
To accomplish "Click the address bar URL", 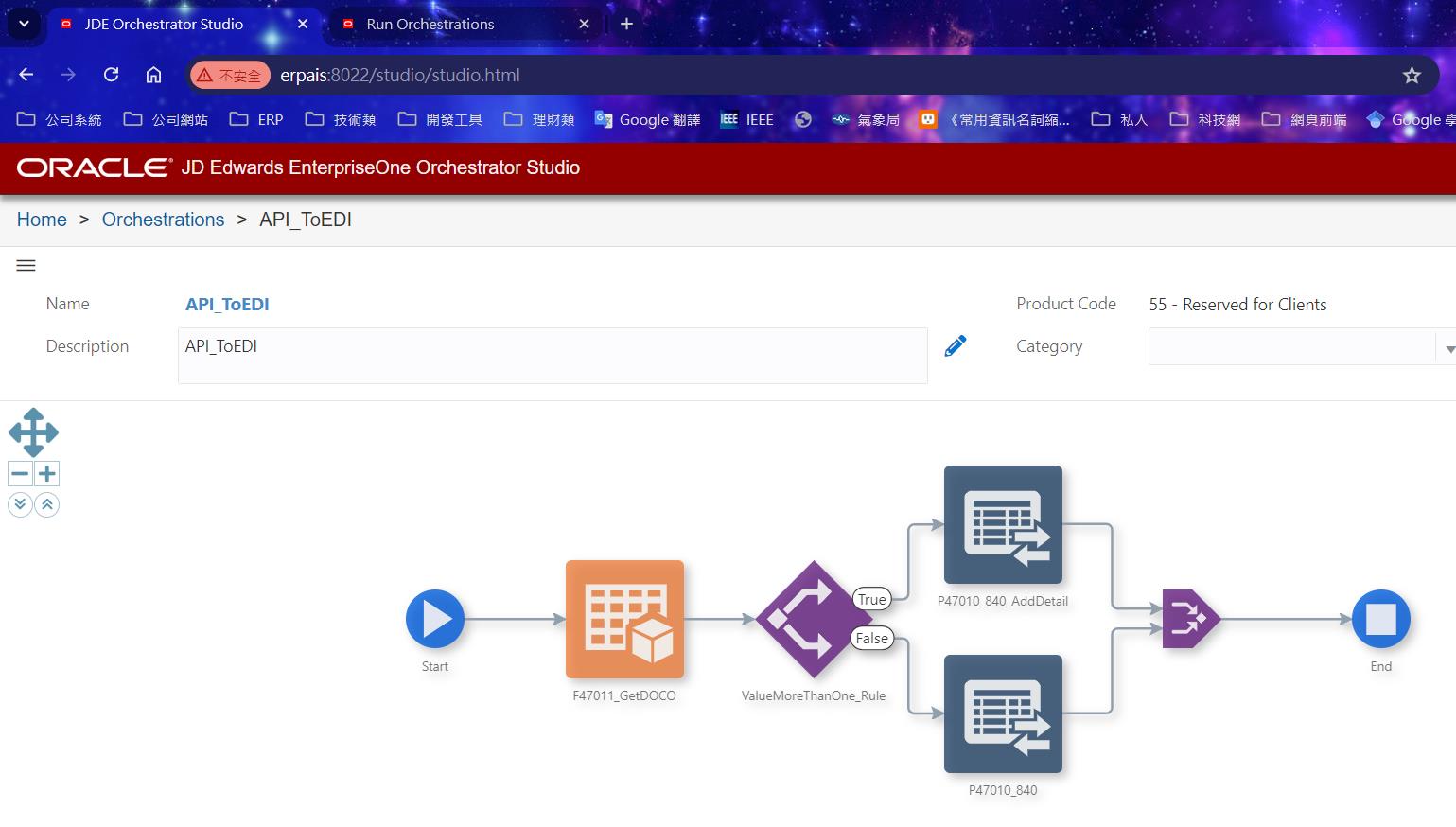I will (400, 75).
